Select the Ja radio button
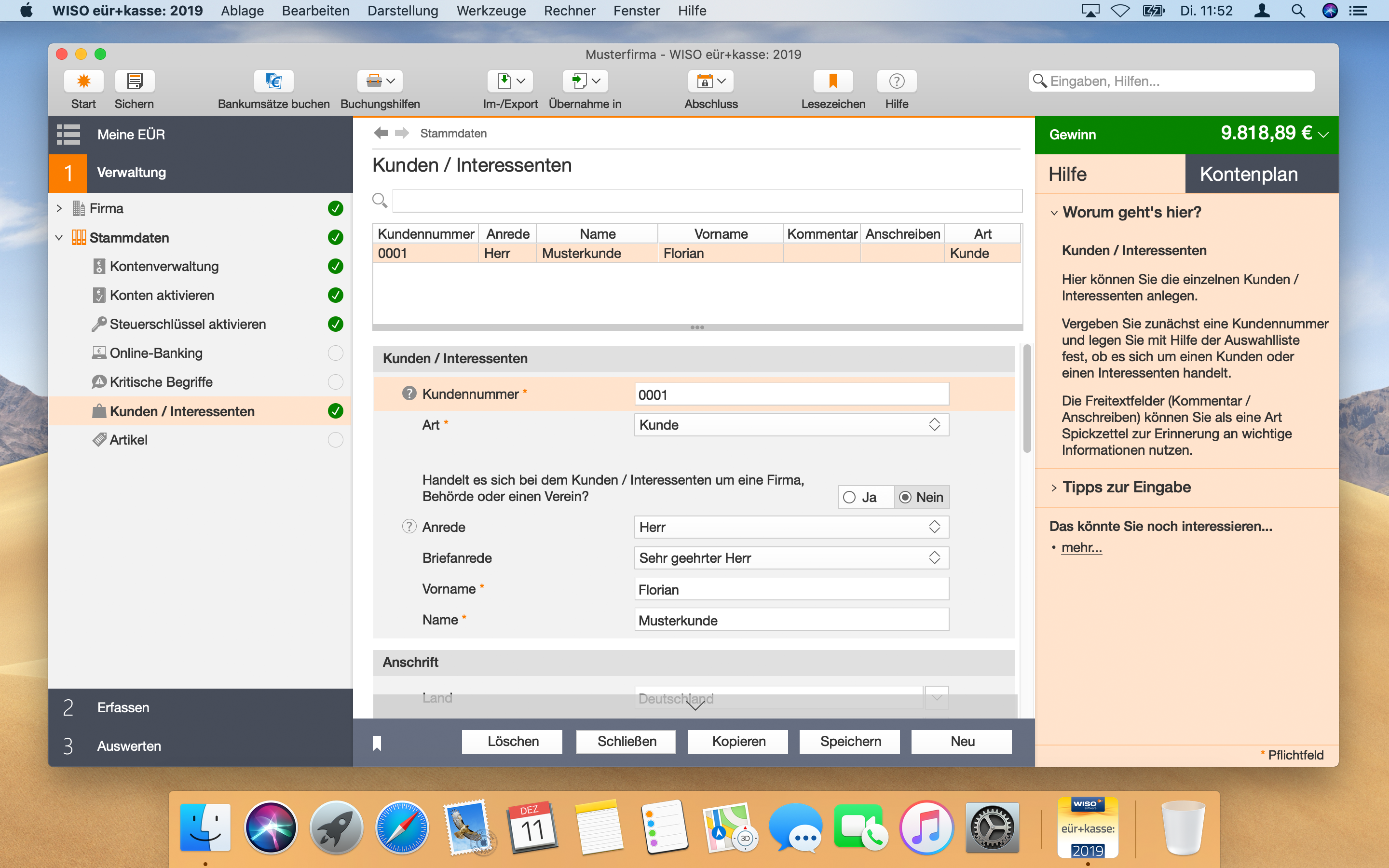Viewport: 1389px width, 868px height. (849, 497)
